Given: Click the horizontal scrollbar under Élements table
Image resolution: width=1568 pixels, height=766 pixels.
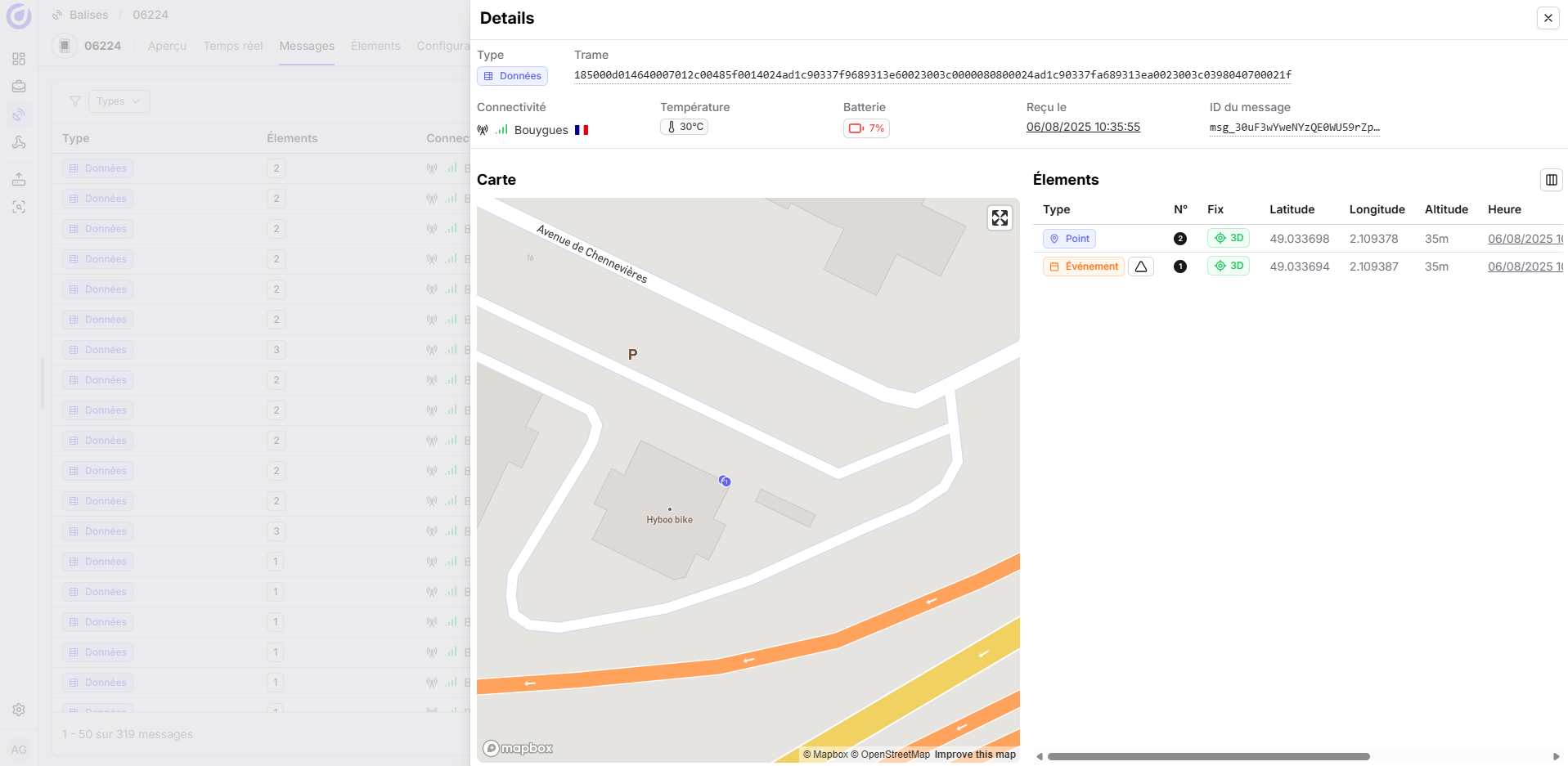Looking at the screenshot, I should (1208, 756).
